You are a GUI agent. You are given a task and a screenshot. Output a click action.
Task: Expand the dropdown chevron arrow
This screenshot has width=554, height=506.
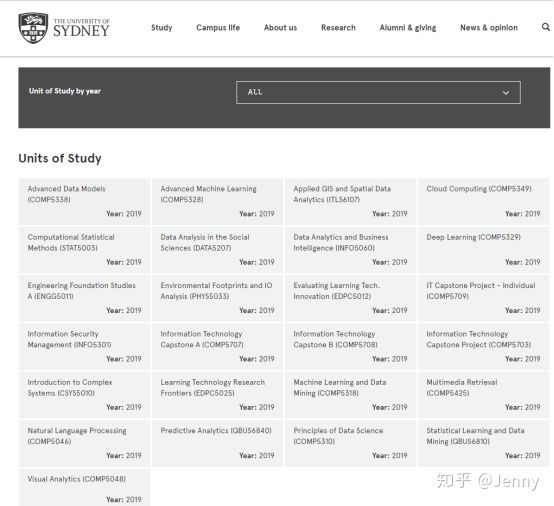[506, 93]
